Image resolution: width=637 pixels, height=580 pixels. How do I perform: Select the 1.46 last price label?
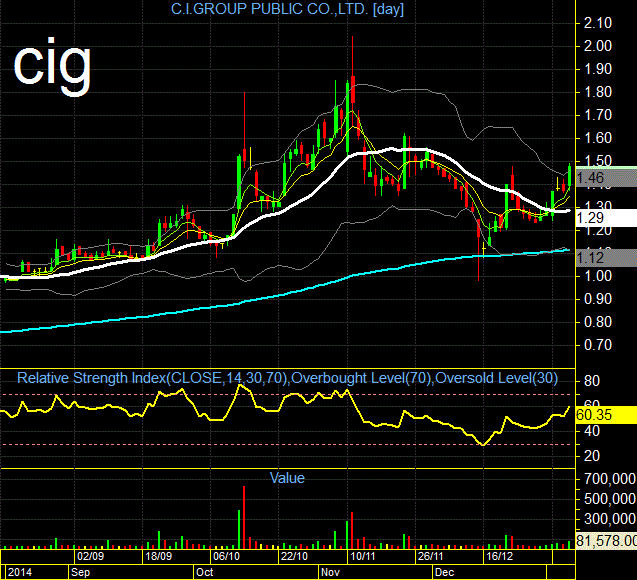606,178
